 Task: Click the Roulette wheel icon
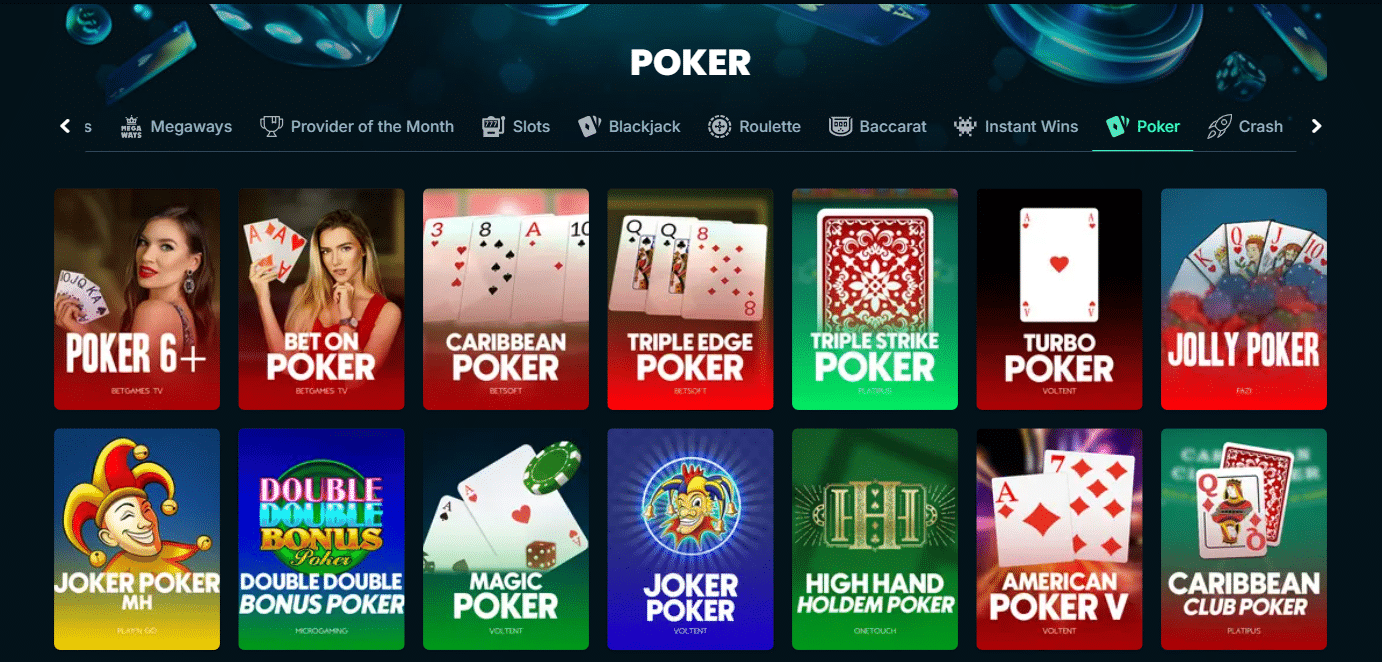[x=719, y=127]
